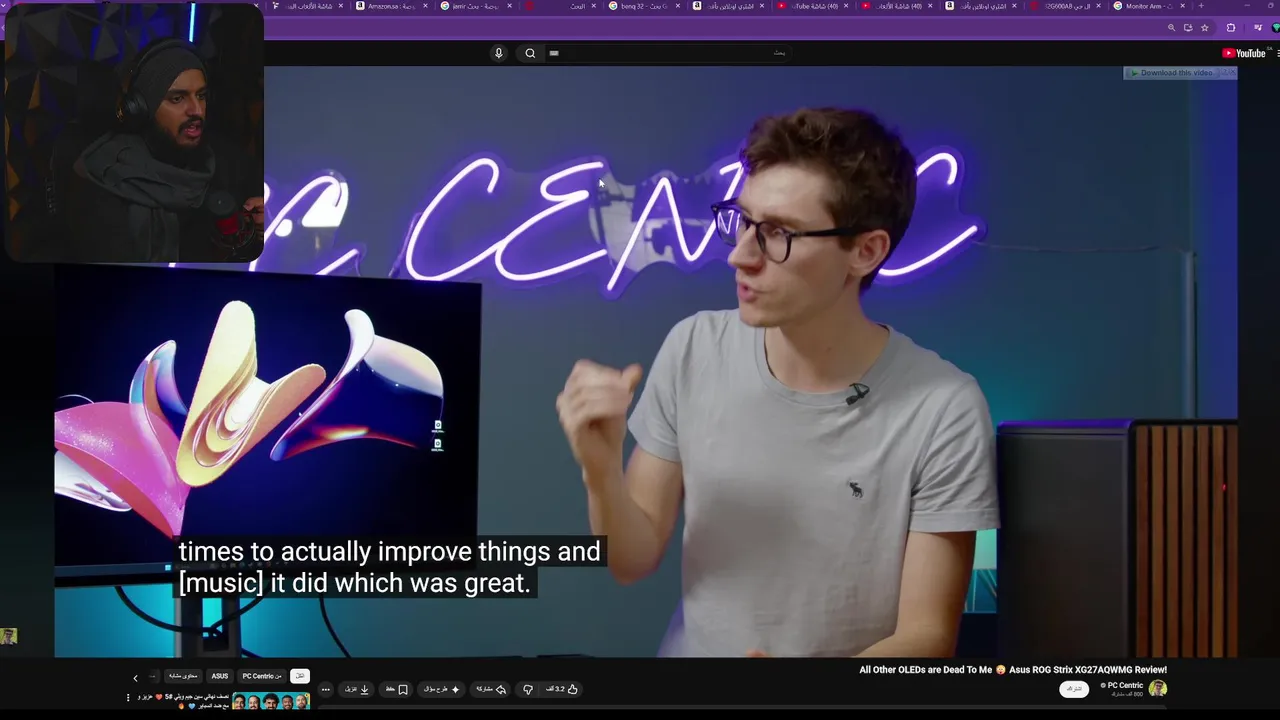Close the Monitor Arm browser tab

pos(1183,6)
